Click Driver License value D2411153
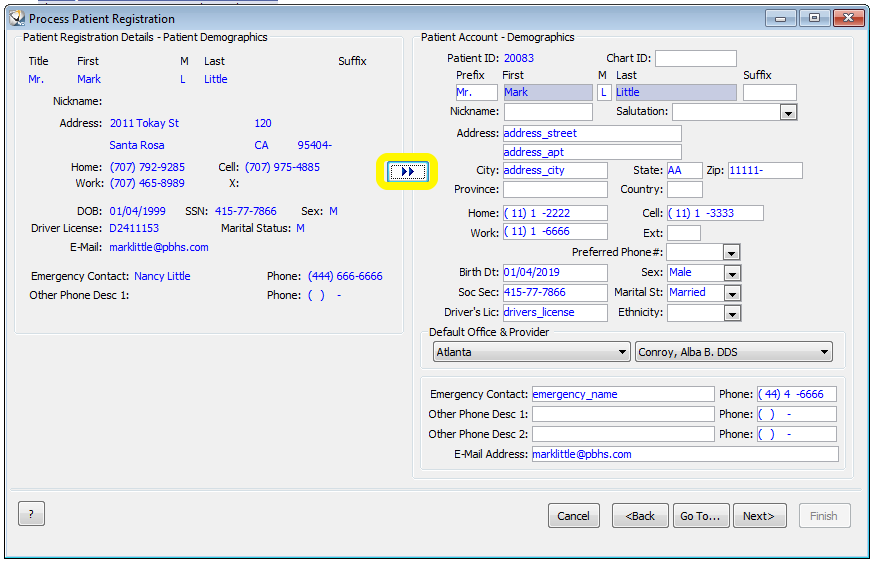Image resolution: width=872 pixels, height=562 pixels. point(134,228)
